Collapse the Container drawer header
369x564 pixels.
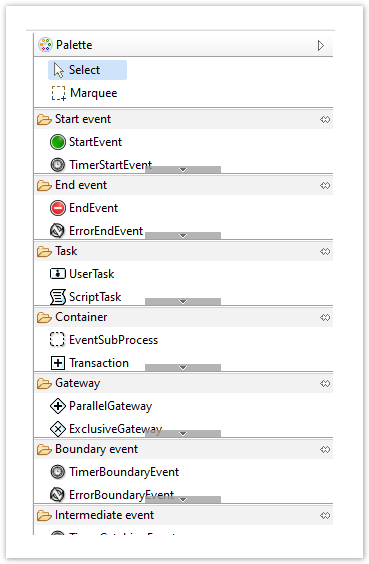(183, 317)
